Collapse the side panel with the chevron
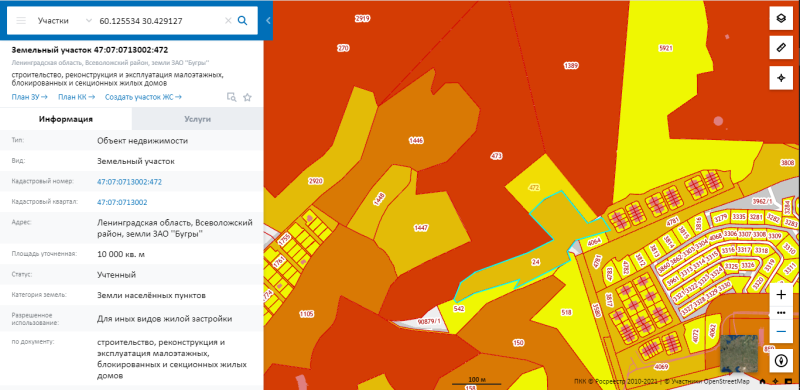Screen dimensions: 800x390 (x=268, y=20)
